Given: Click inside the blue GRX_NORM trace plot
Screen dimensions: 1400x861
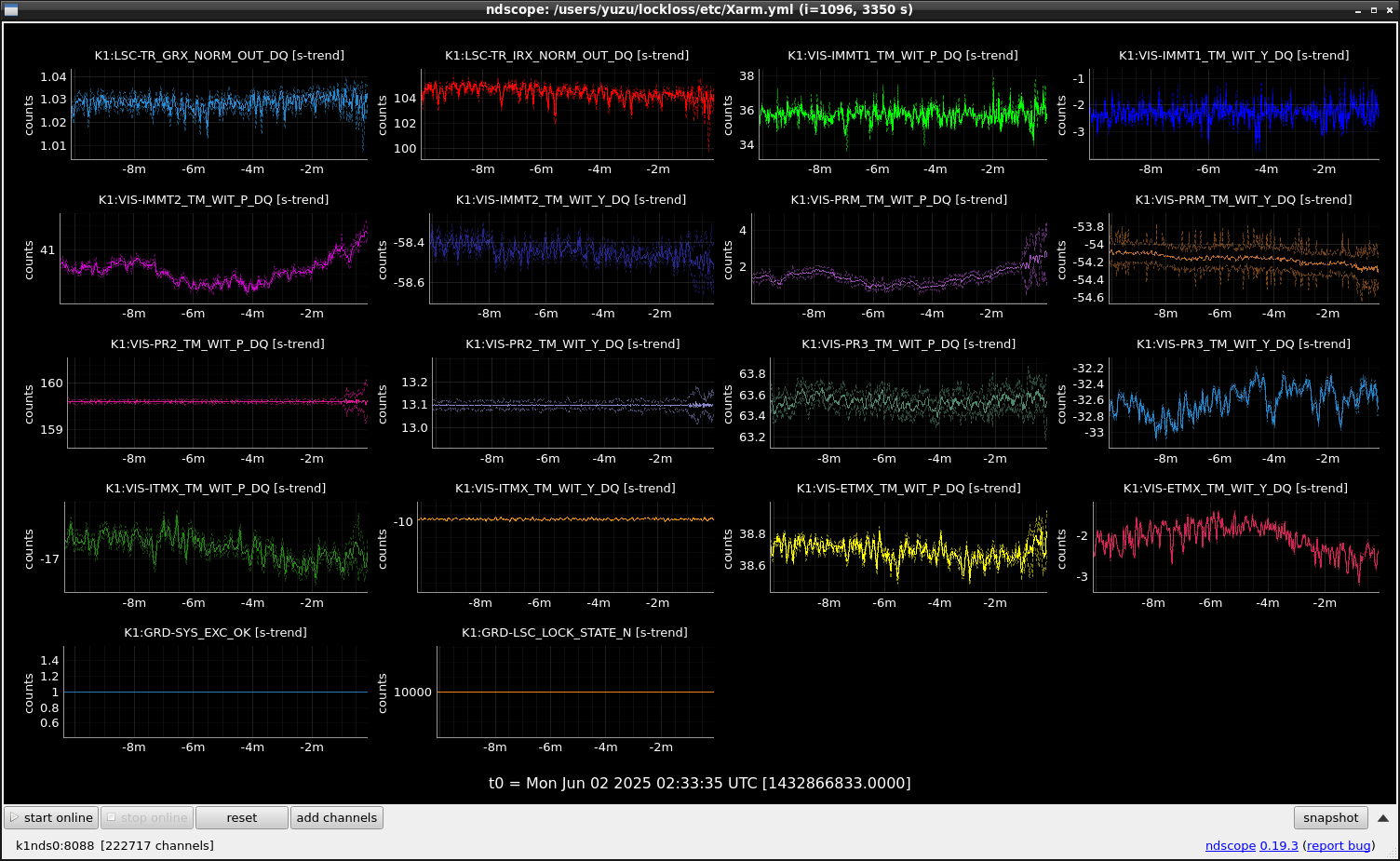Looking at the screenshot, I should click(x=220, y=114).
